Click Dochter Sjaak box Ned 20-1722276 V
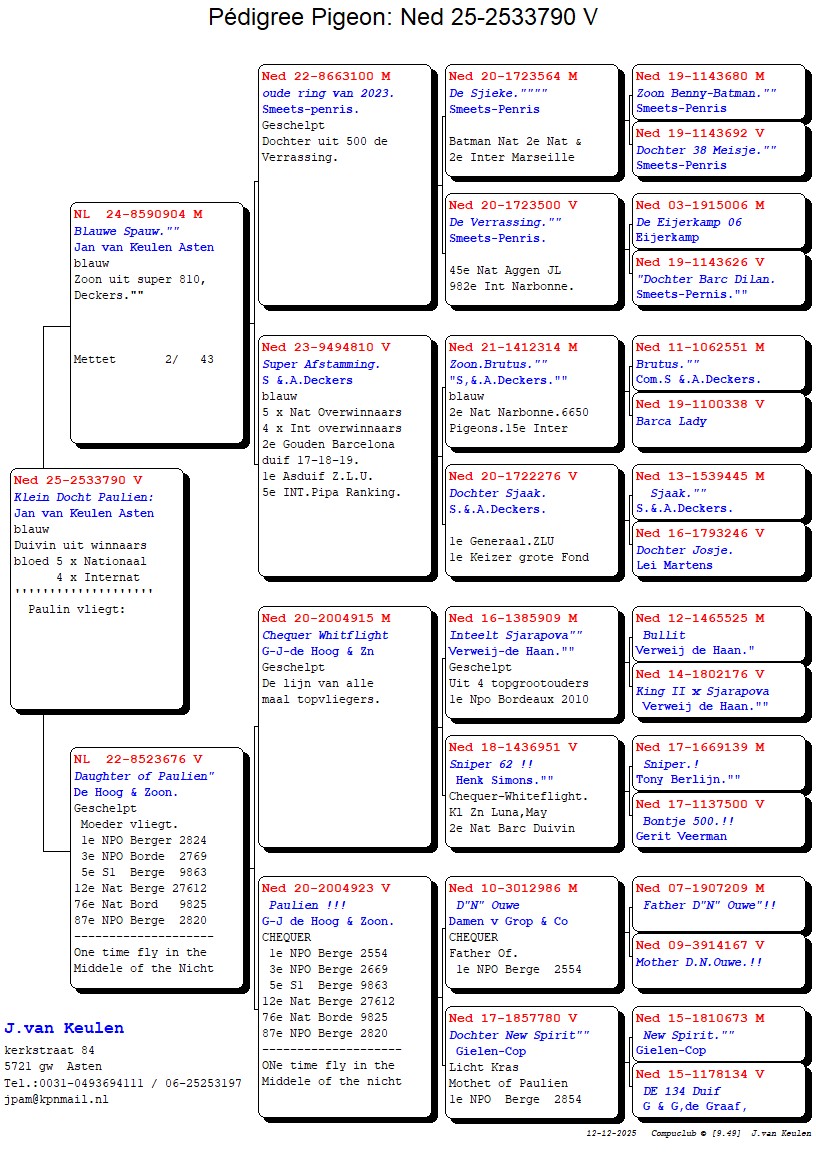Viewport: 816px width, 1172px height. click(531, 519)
